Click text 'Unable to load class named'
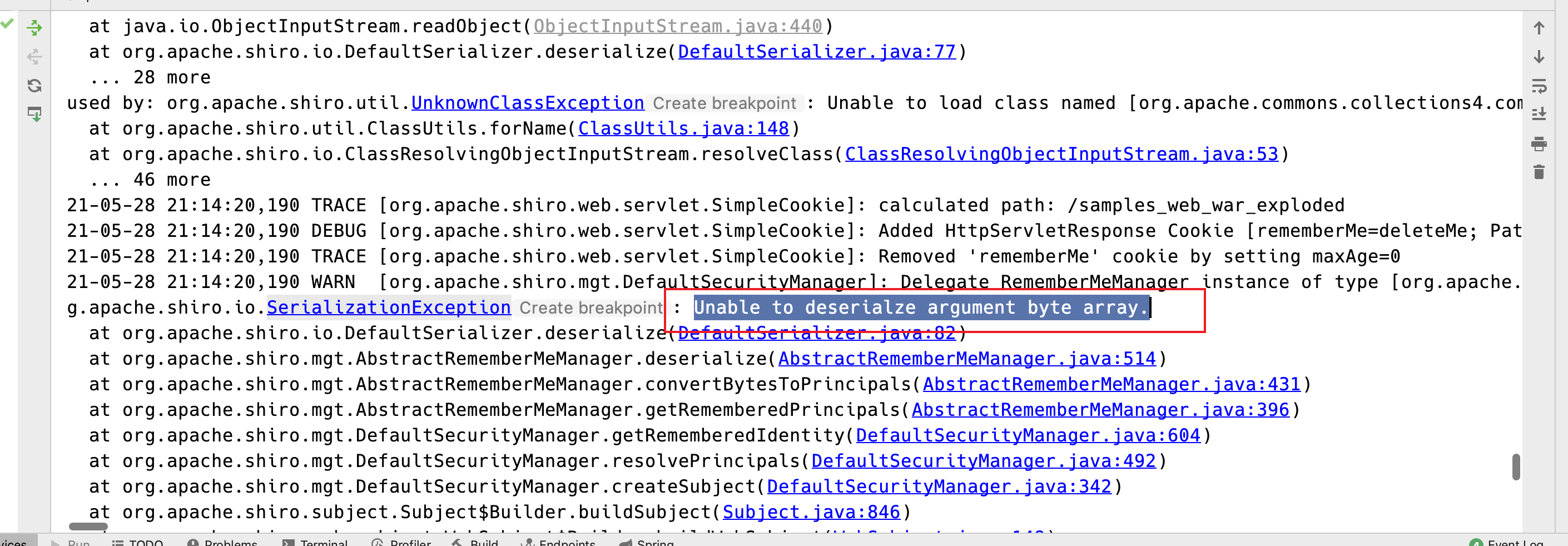 coord(971,103)
